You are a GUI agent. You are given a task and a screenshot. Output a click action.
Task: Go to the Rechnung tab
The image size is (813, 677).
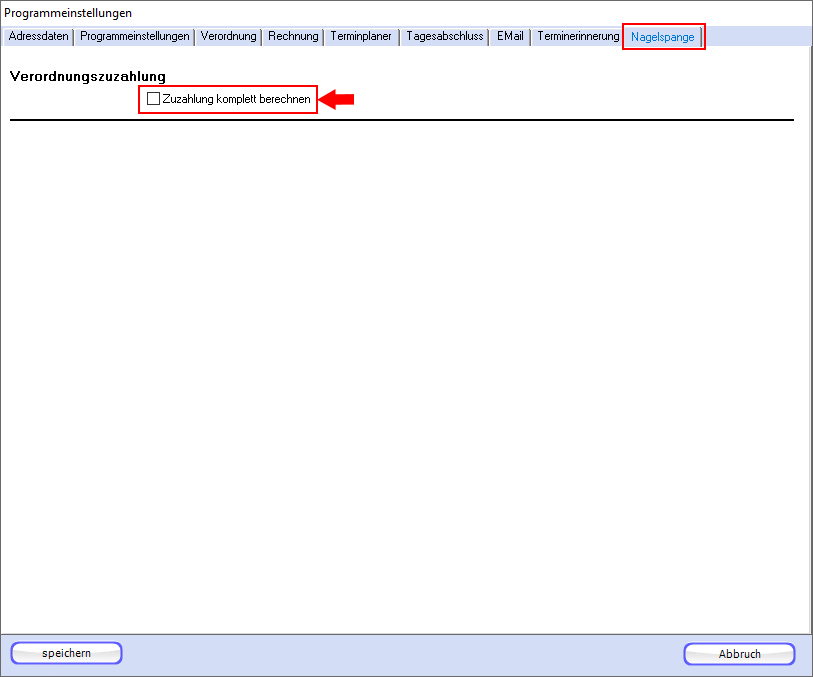tap(293, 36)
